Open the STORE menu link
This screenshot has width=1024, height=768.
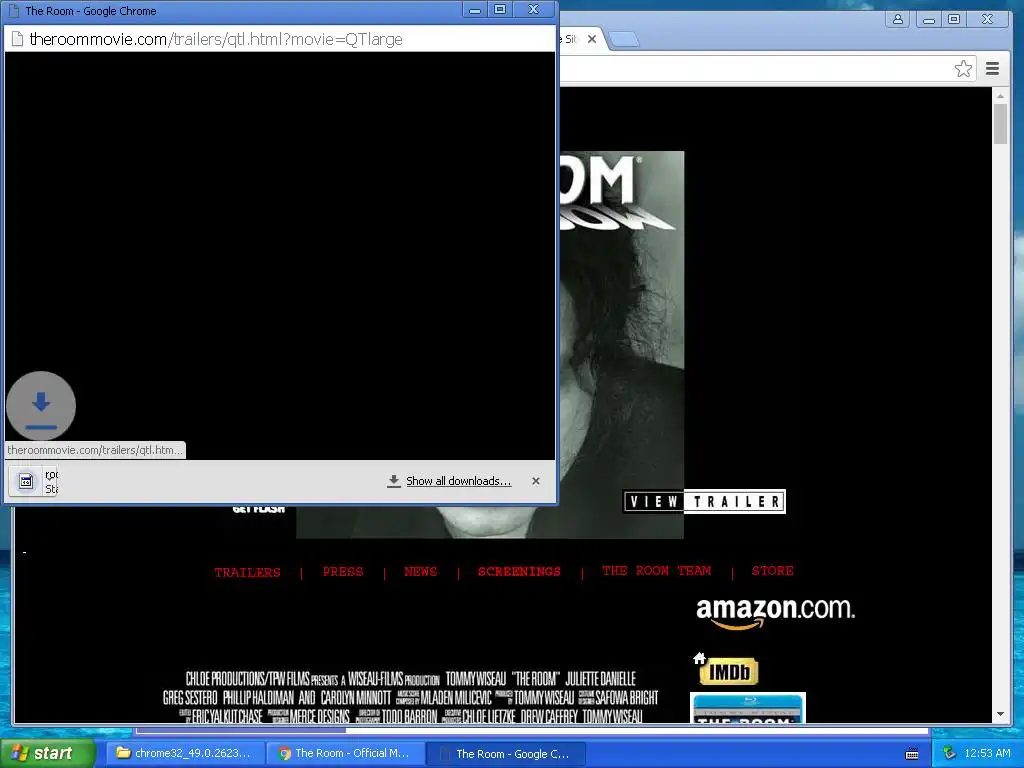click(773, 571)
